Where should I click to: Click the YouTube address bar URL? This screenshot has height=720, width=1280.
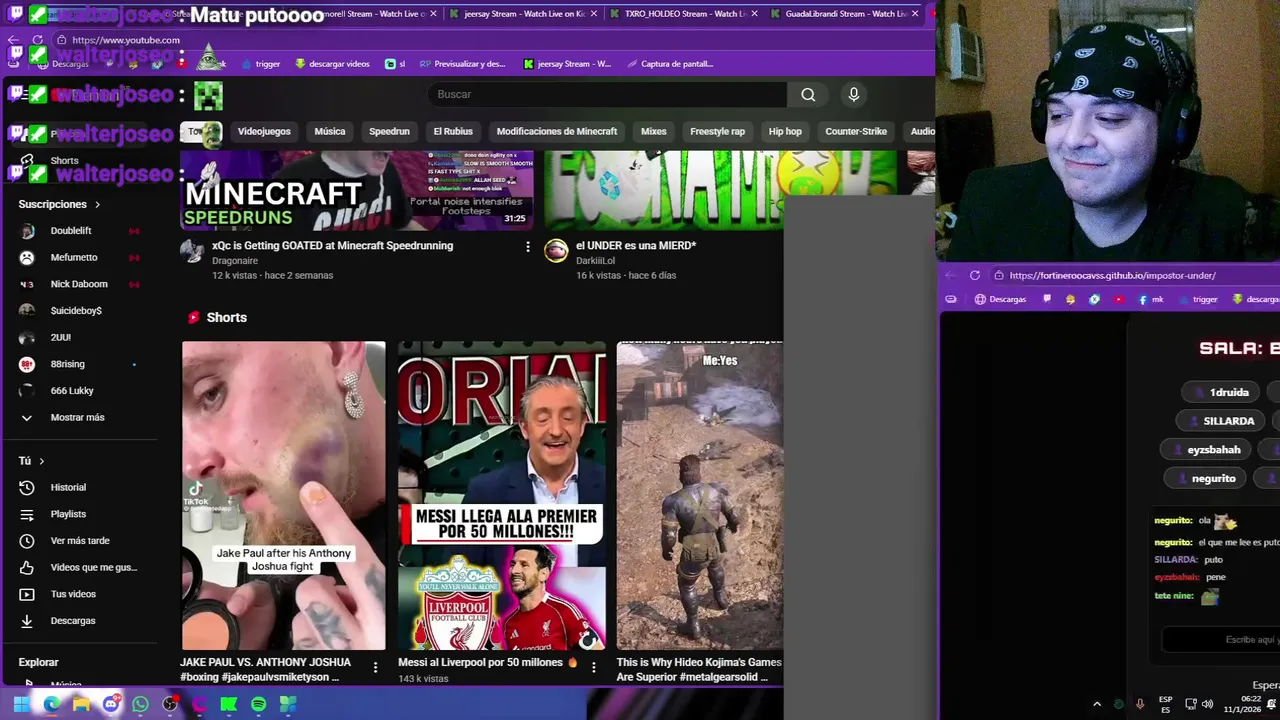[126, 40]
